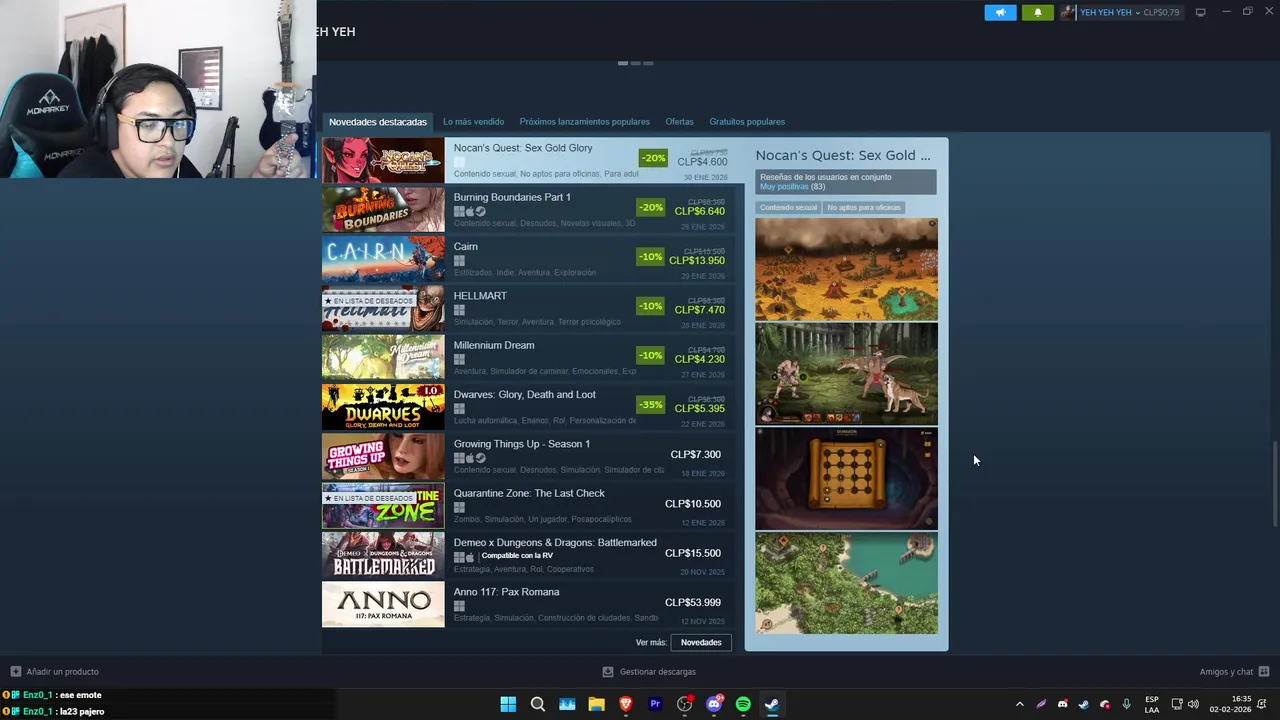1280x720 pixels.
Task: Open Próximos lanzamientos populares tab
Action: click(584, 122)
